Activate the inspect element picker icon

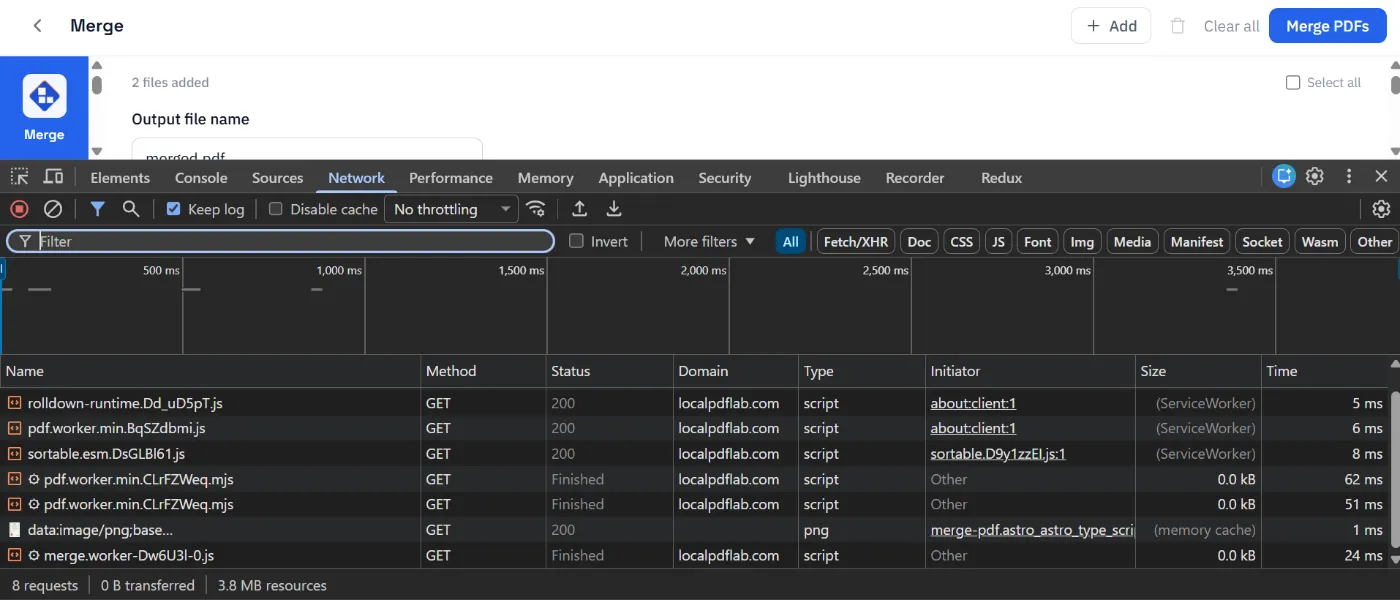[x=20, y=177]
